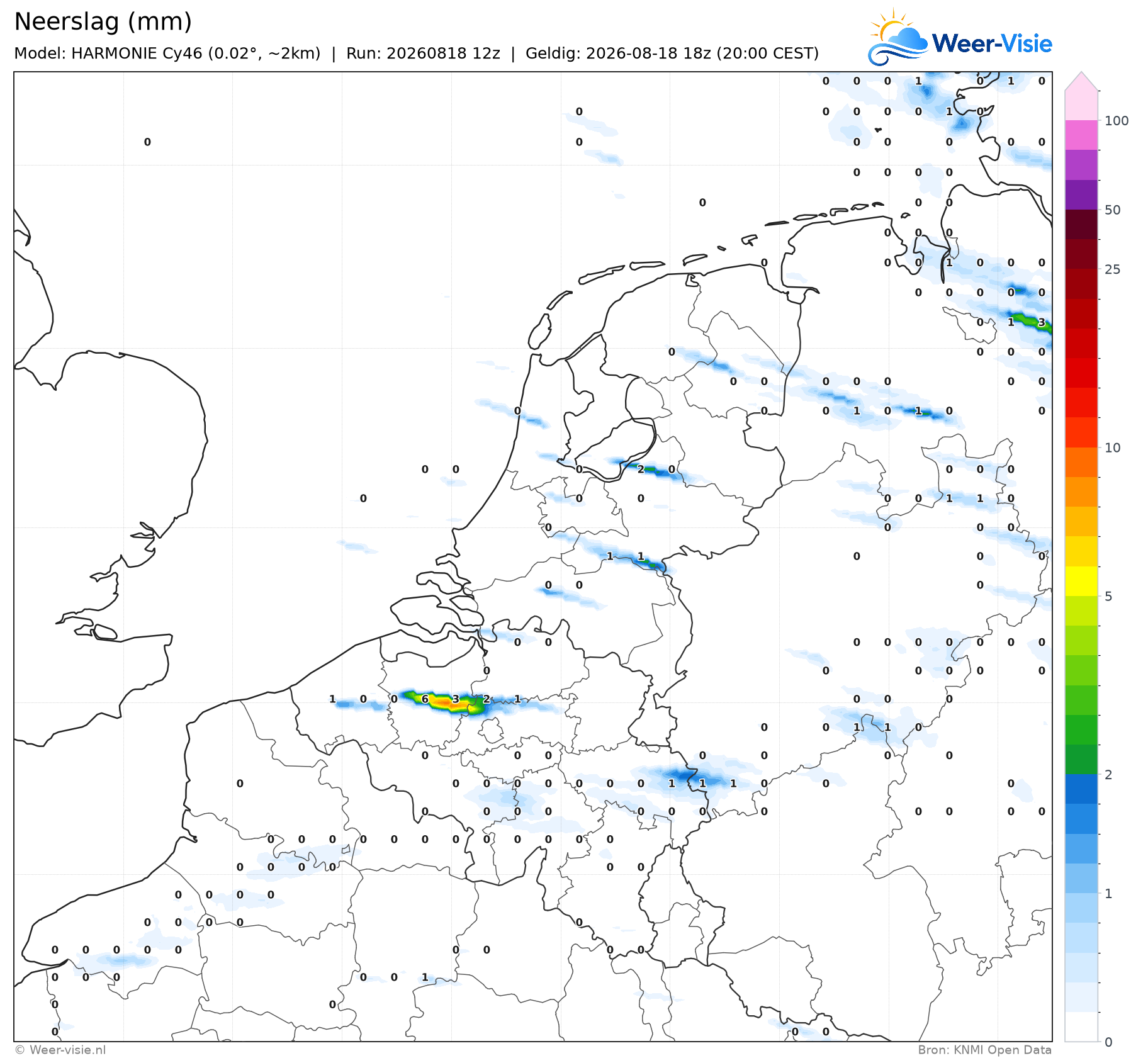
Task: Select the orange 10 mm legend swatch
Action: [1081, 462]
